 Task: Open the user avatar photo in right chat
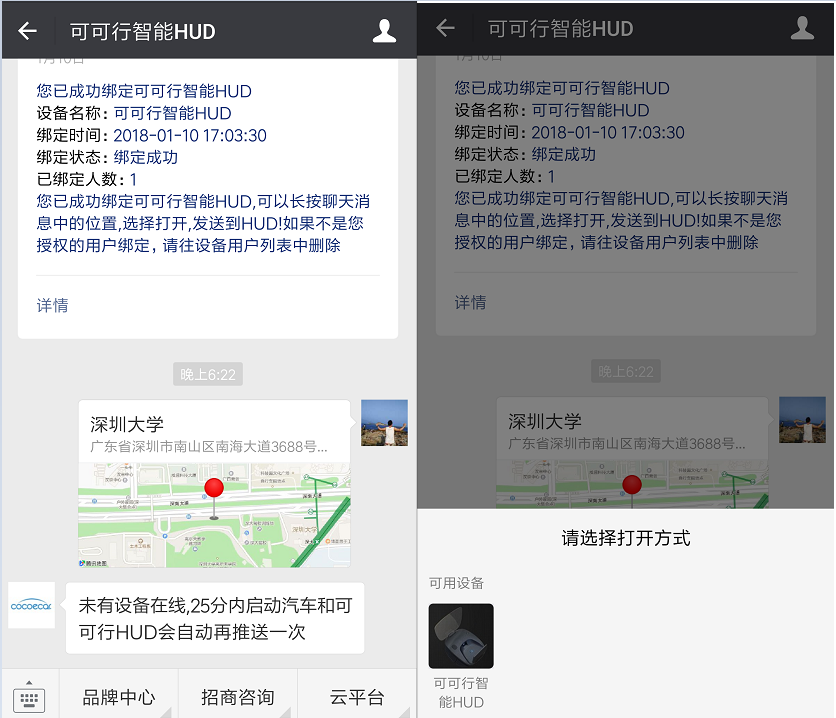pos(802,420)
